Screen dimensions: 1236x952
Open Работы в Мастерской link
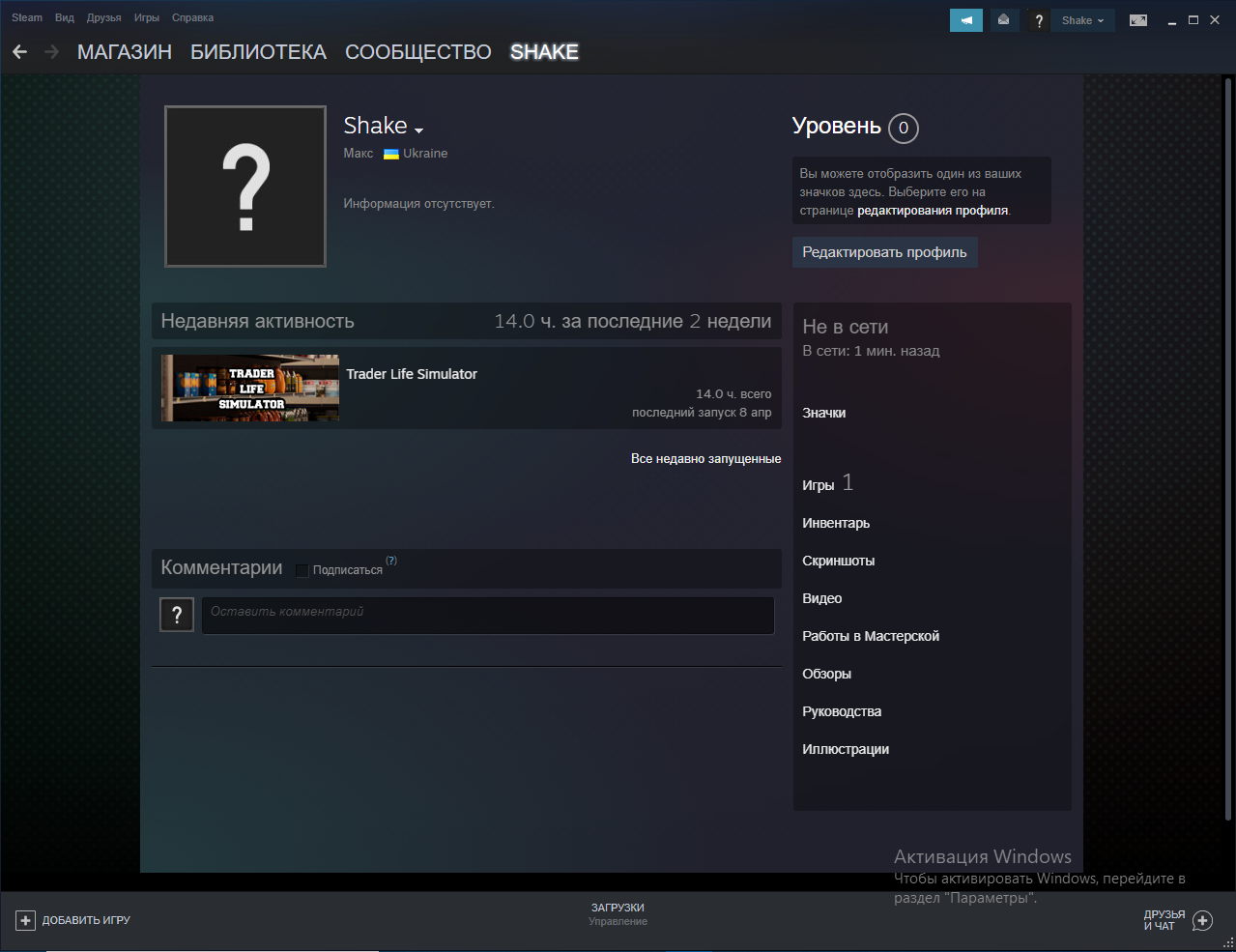click(x=871, y=636)
